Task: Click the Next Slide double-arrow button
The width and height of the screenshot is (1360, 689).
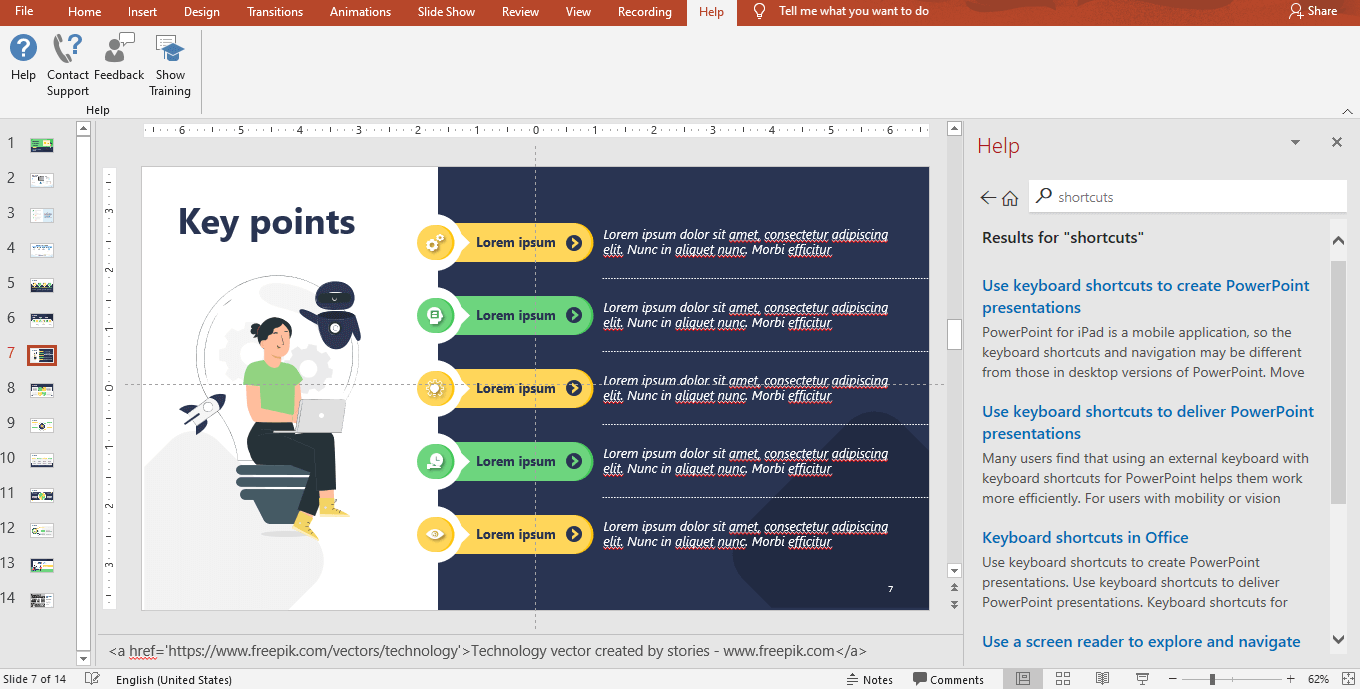Action: pyautogui.click(x=954, y=604)
